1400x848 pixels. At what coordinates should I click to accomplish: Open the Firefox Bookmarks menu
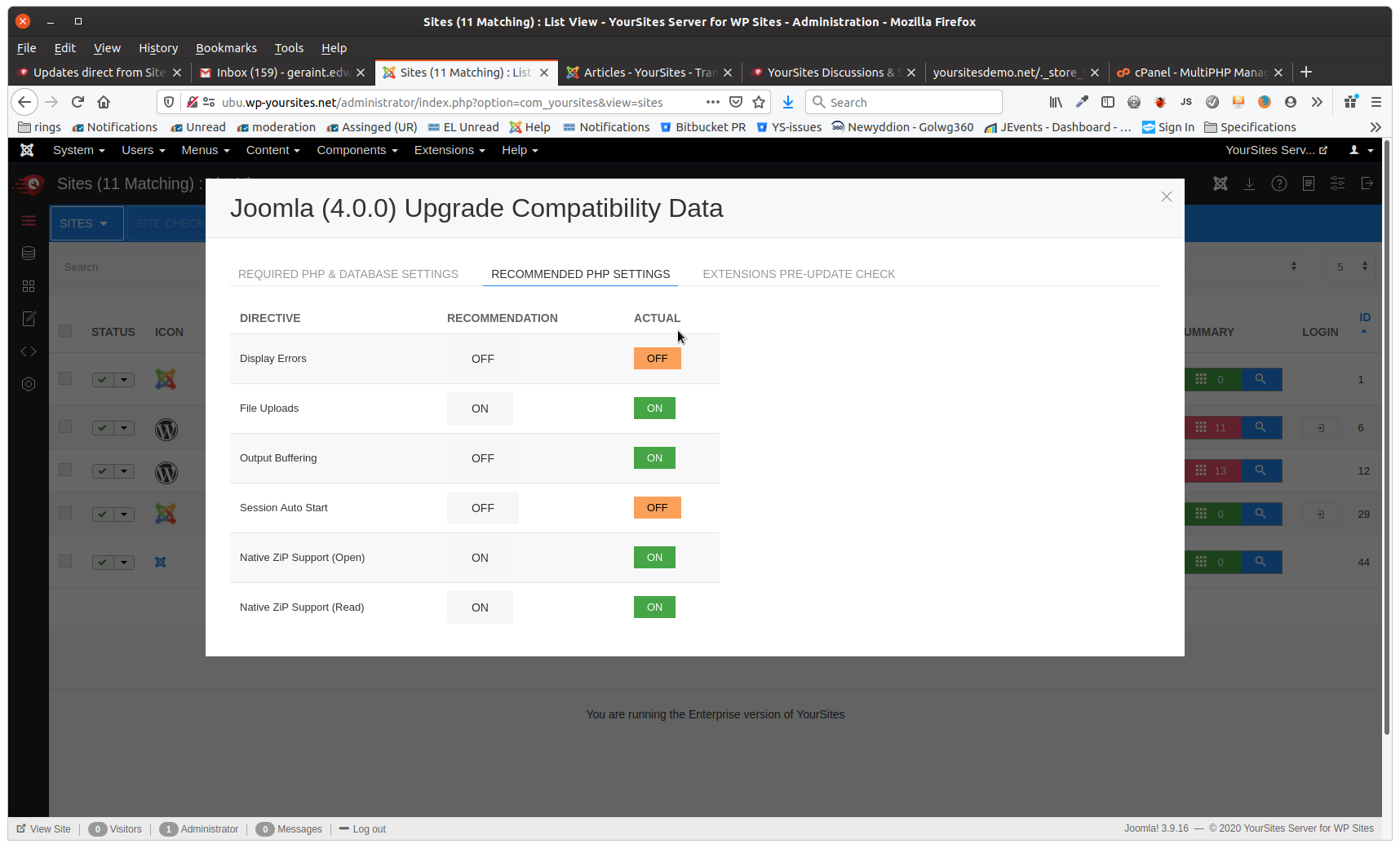[x=226, y=48]
